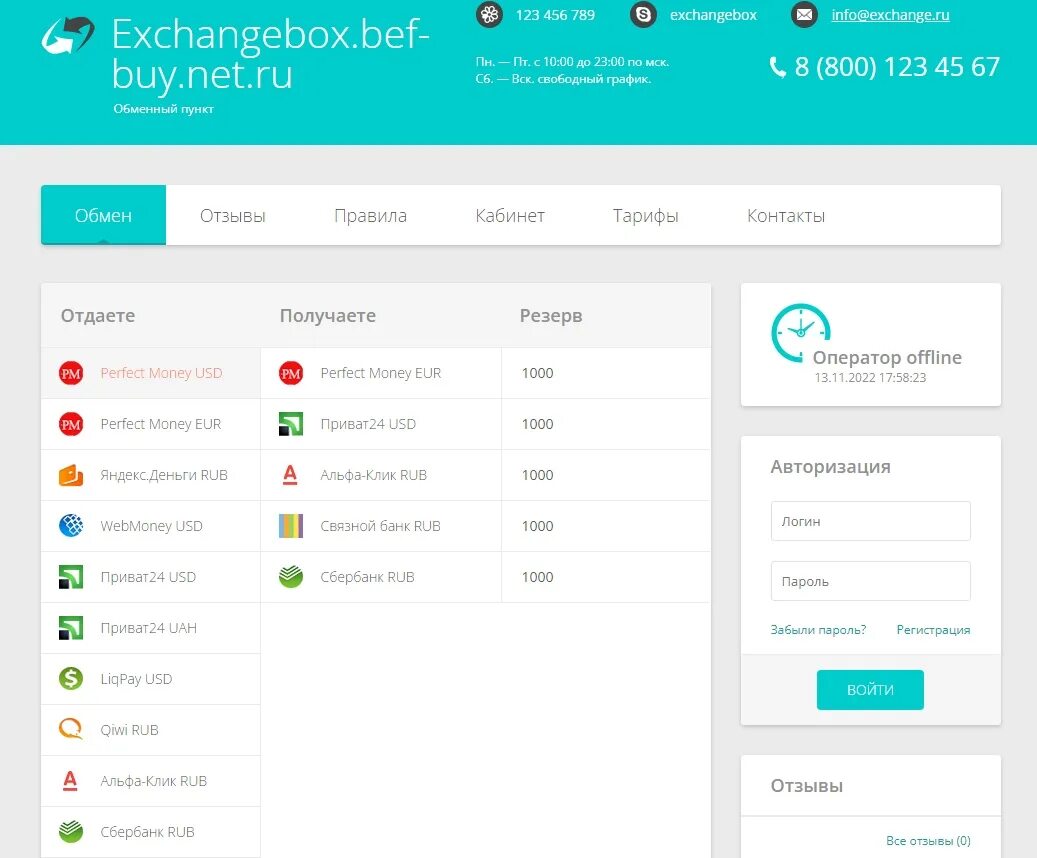Go to the Кабинет tab

510,216
